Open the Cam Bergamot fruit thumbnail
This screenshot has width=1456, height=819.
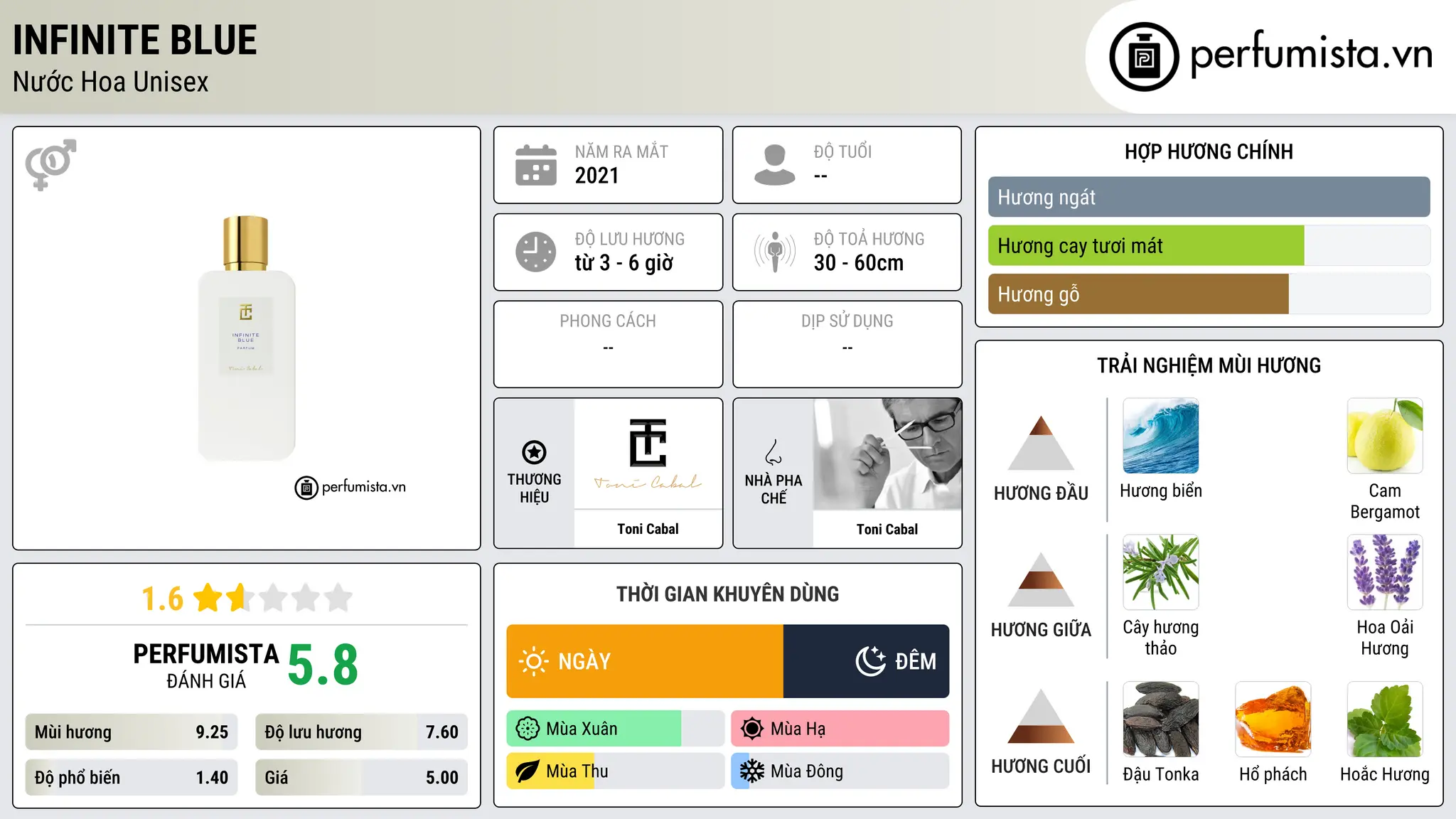[x=1385, y=436]
